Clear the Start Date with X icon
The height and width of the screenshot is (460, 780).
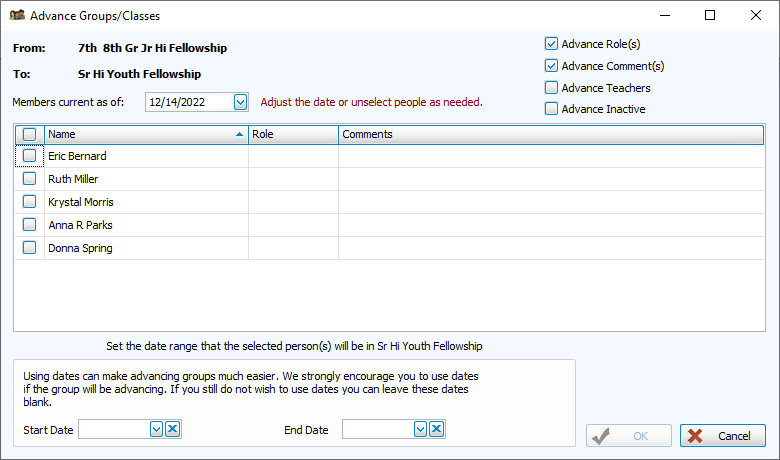[x=172, y=429]
